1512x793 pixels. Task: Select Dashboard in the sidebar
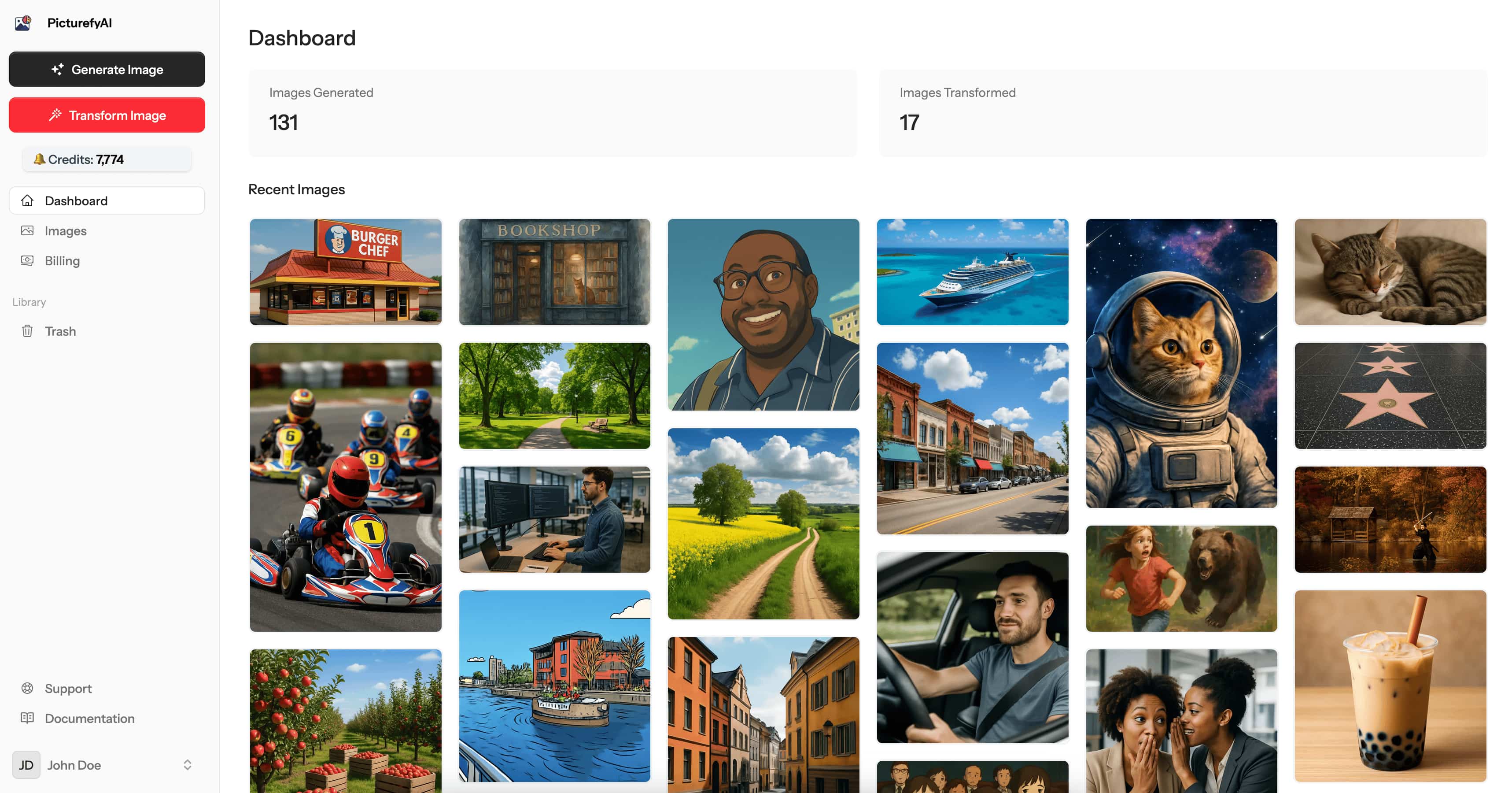tap(76, 200)
